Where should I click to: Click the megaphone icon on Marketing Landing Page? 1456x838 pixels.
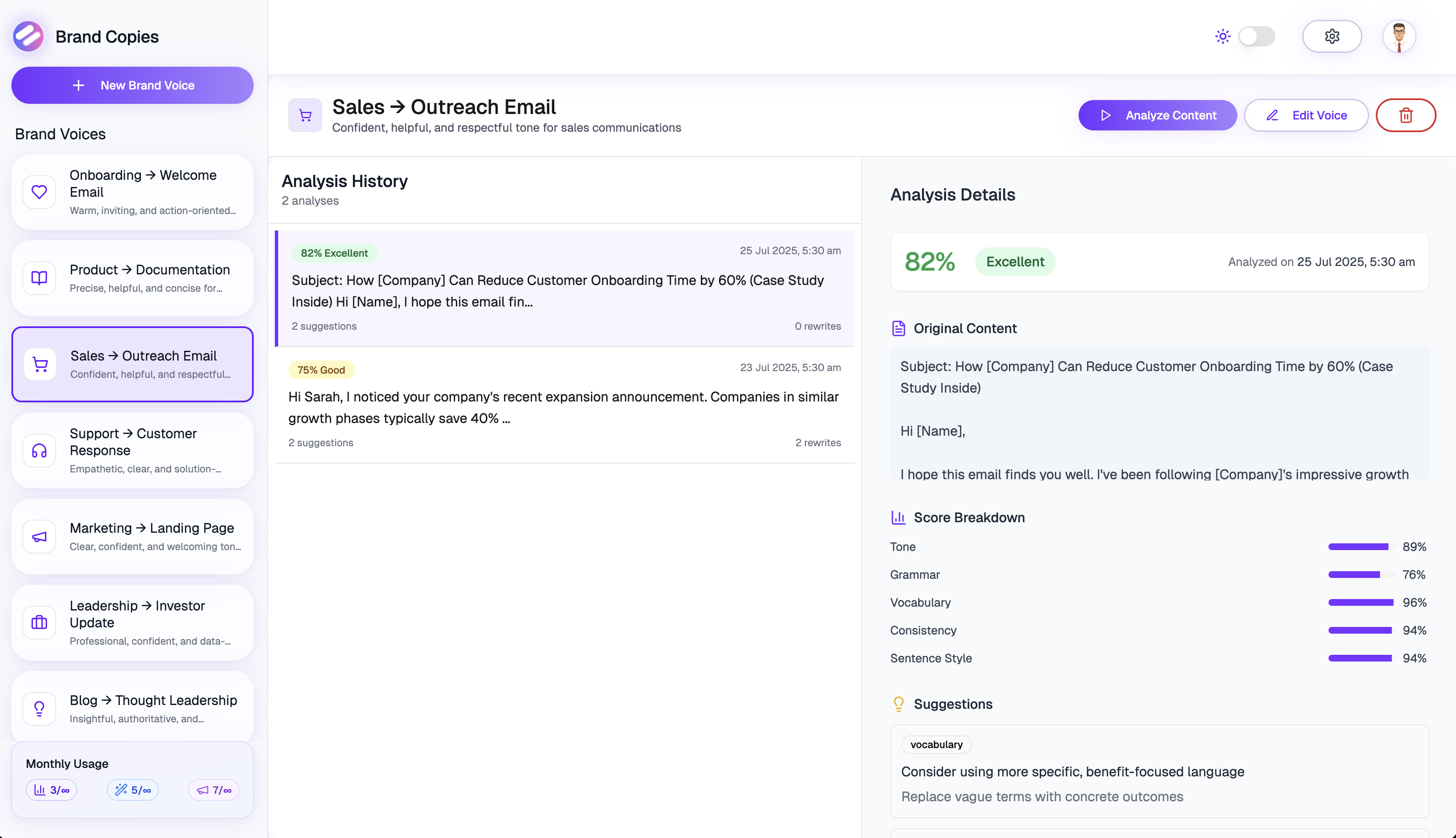click(x=38, y=536)
